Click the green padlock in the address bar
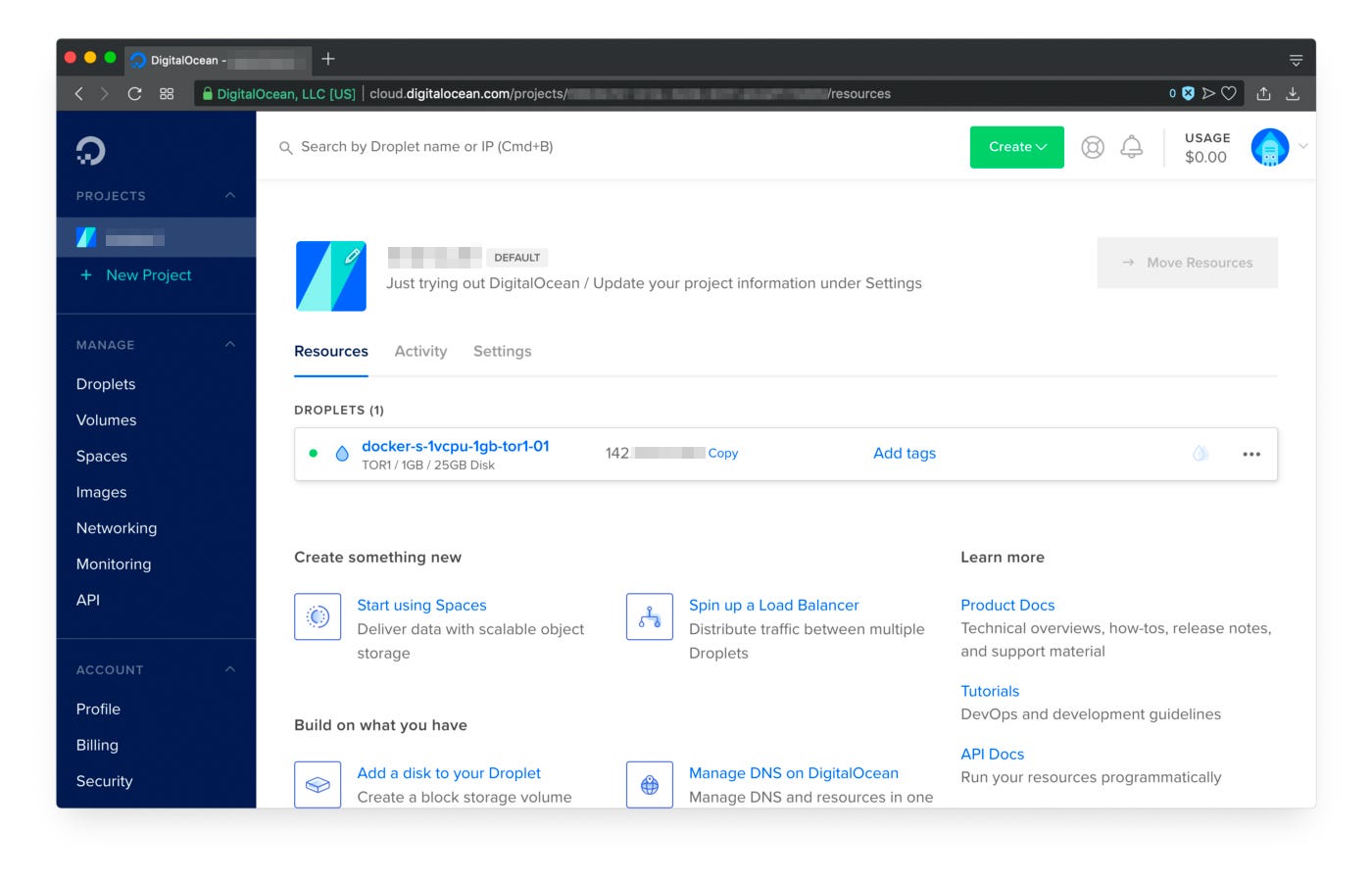Screen dimensions: 1372x882 [208, 94]
